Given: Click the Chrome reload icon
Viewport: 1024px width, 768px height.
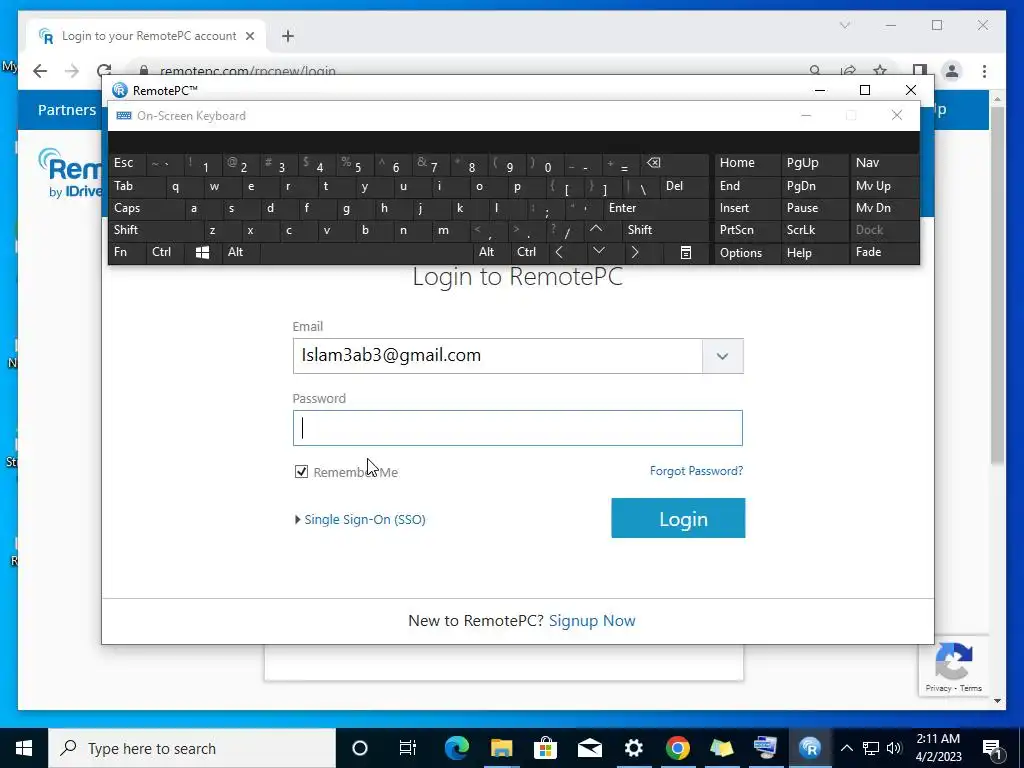Looking at the screenshot, I should click(104, 71).
